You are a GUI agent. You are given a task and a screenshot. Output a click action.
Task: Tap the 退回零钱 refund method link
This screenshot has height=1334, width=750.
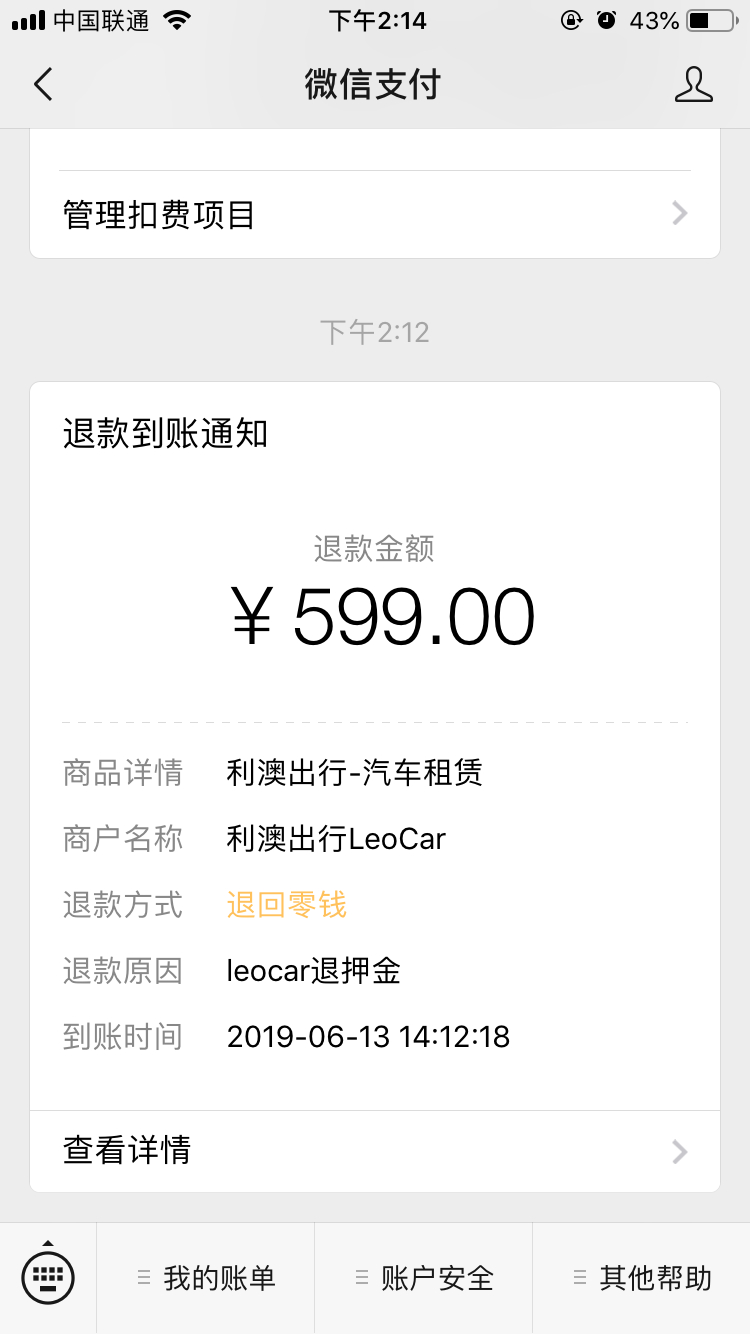pyautogui.click(x=287, y=905)
